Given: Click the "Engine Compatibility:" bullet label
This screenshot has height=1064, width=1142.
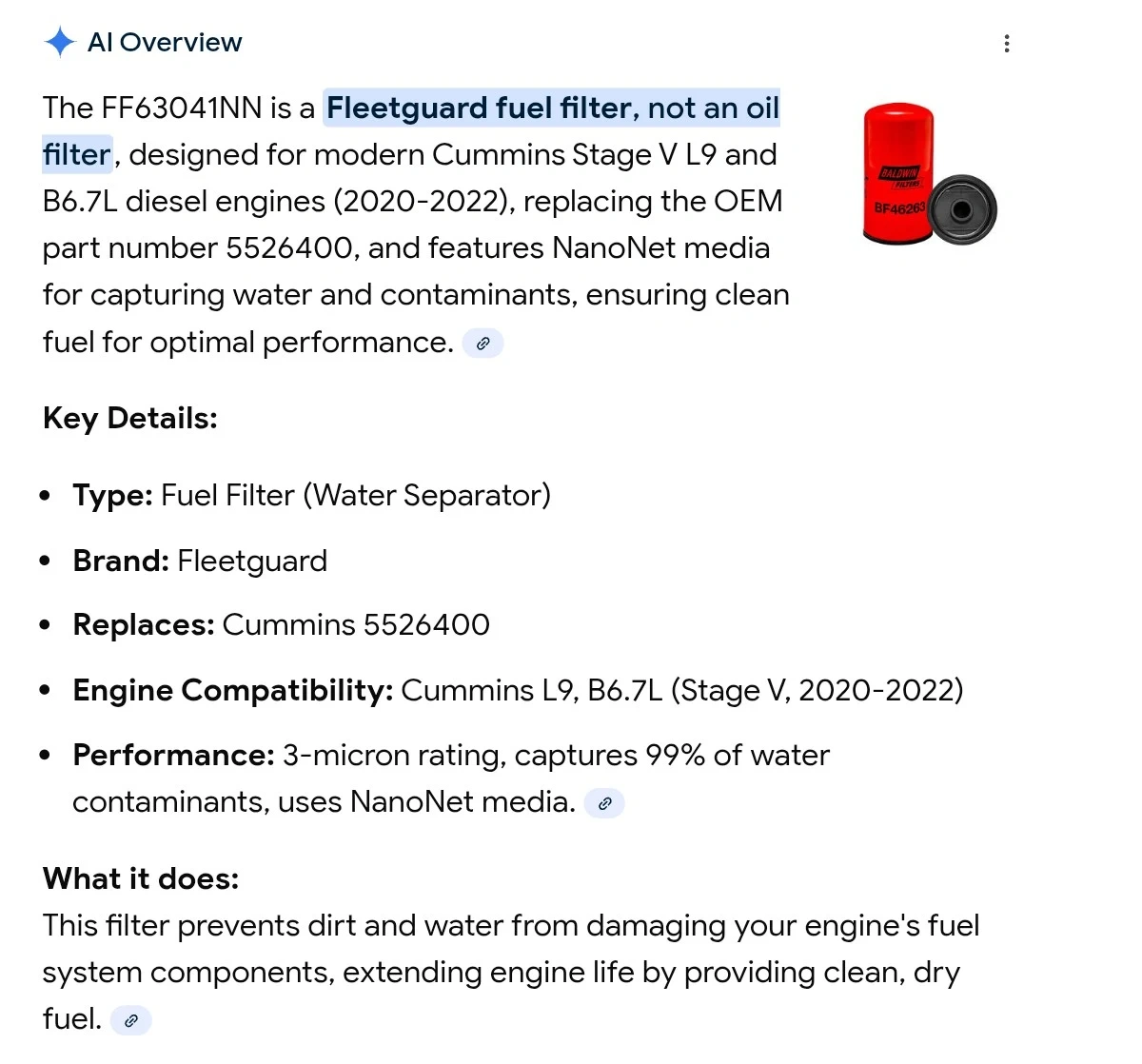Looking at the screenshot, I should [232, 691].
